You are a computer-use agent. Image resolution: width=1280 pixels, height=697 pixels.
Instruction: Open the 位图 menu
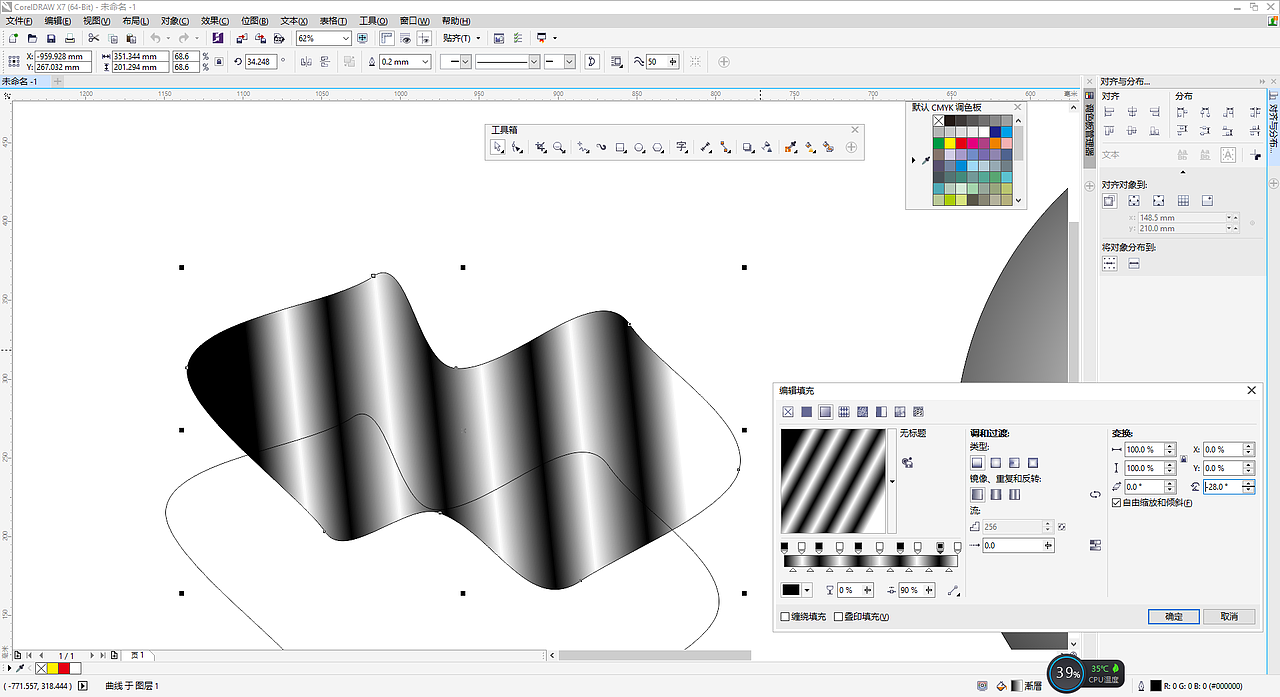(x=254, y=20)
